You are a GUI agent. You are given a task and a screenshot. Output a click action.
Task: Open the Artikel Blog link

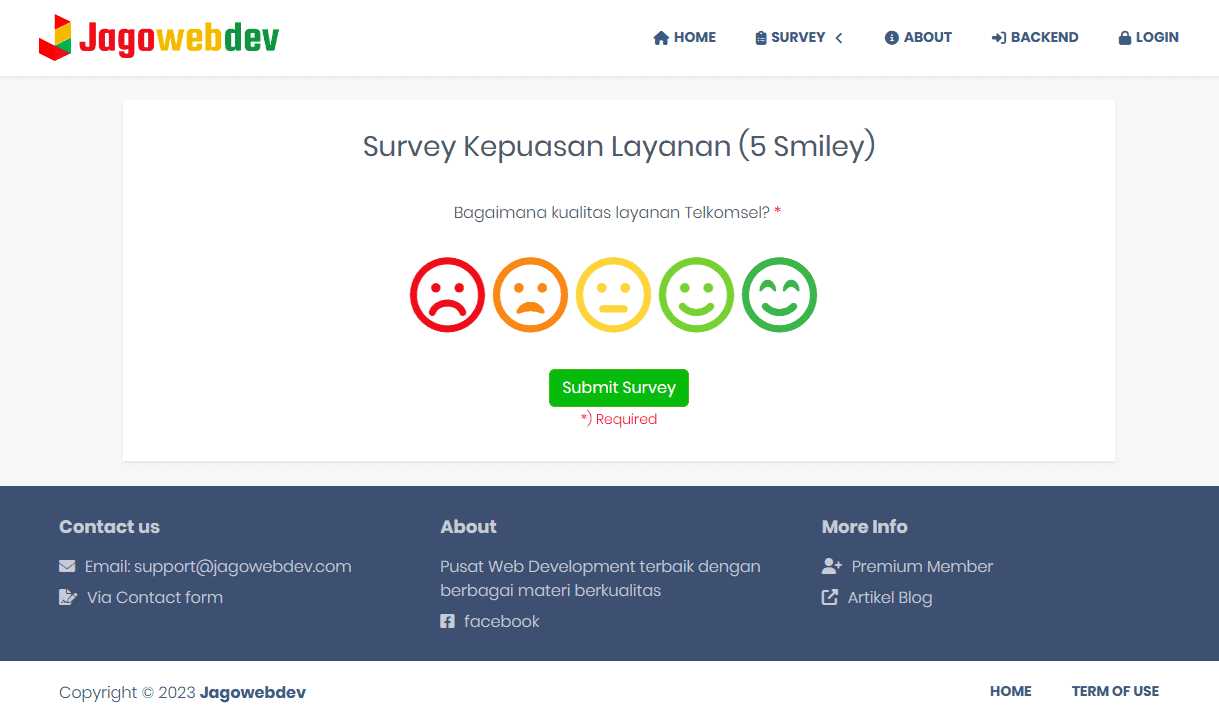coord(890,597)
